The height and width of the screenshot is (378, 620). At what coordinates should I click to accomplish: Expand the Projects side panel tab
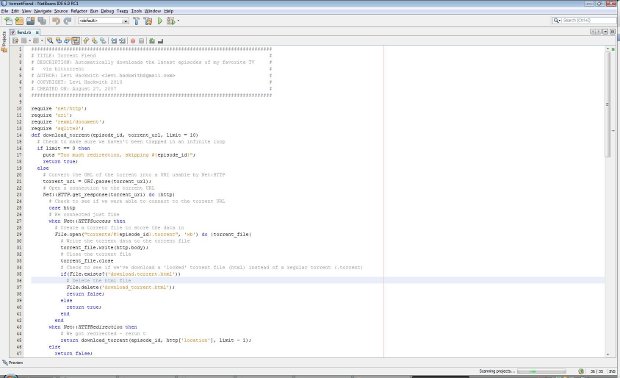[x=4, y=41]
